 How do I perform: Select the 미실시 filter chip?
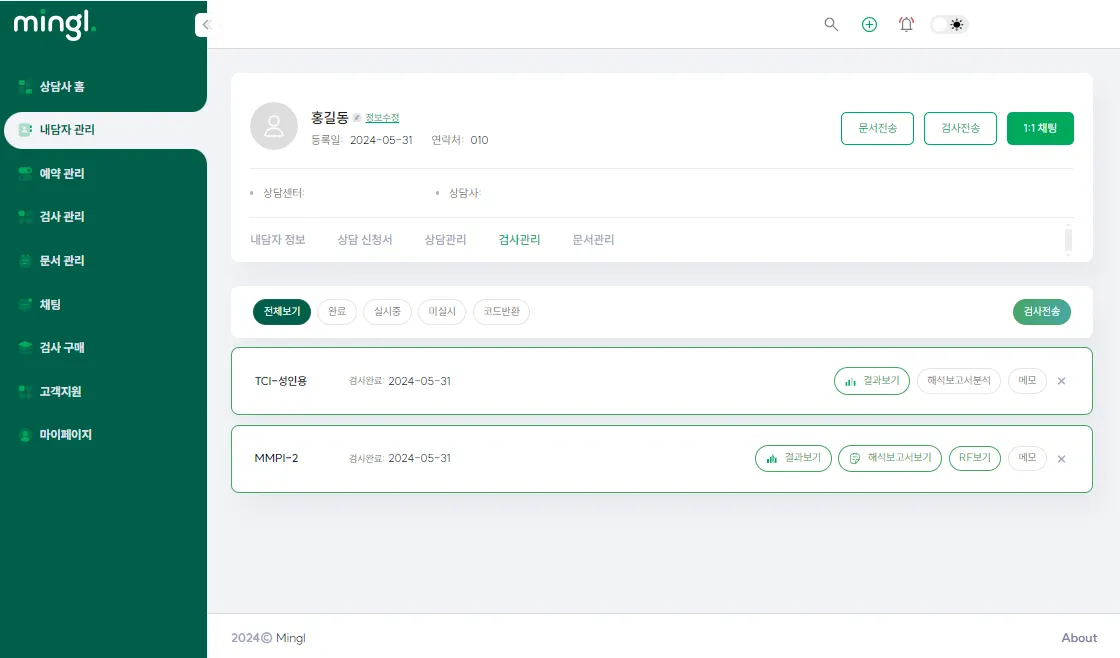(441, 312)
